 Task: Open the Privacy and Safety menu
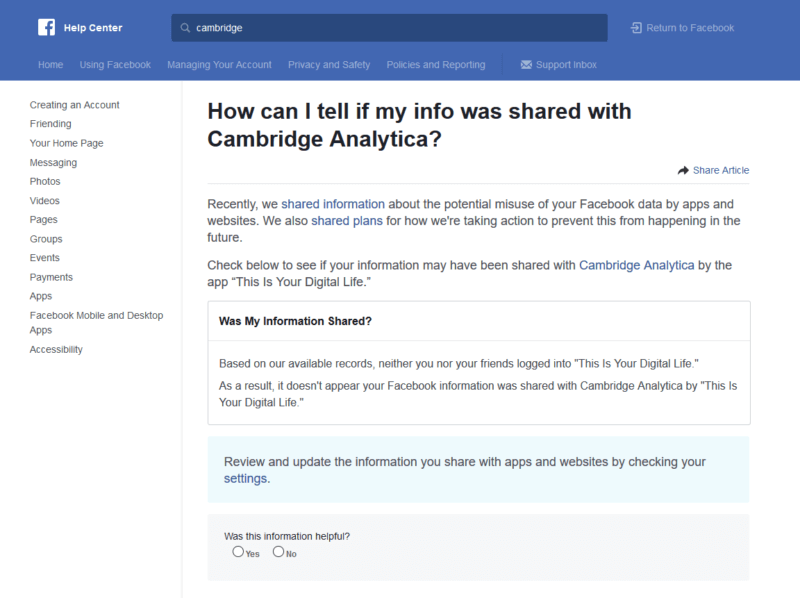coord(329,65)
